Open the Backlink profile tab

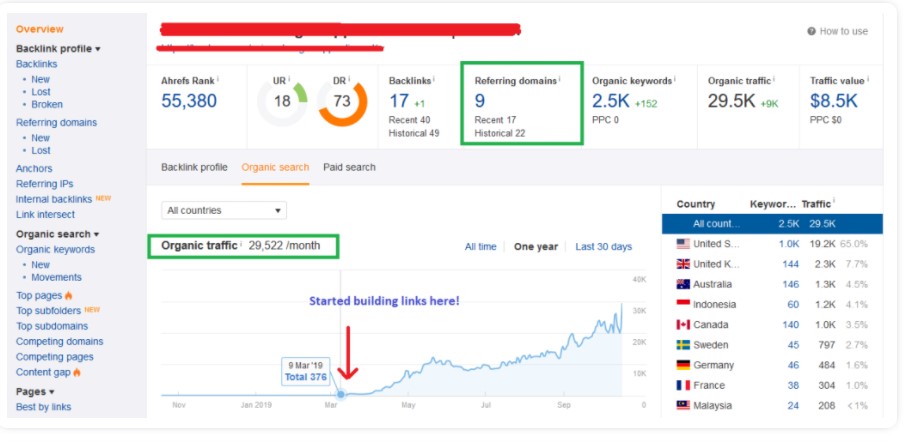point(194,167)
